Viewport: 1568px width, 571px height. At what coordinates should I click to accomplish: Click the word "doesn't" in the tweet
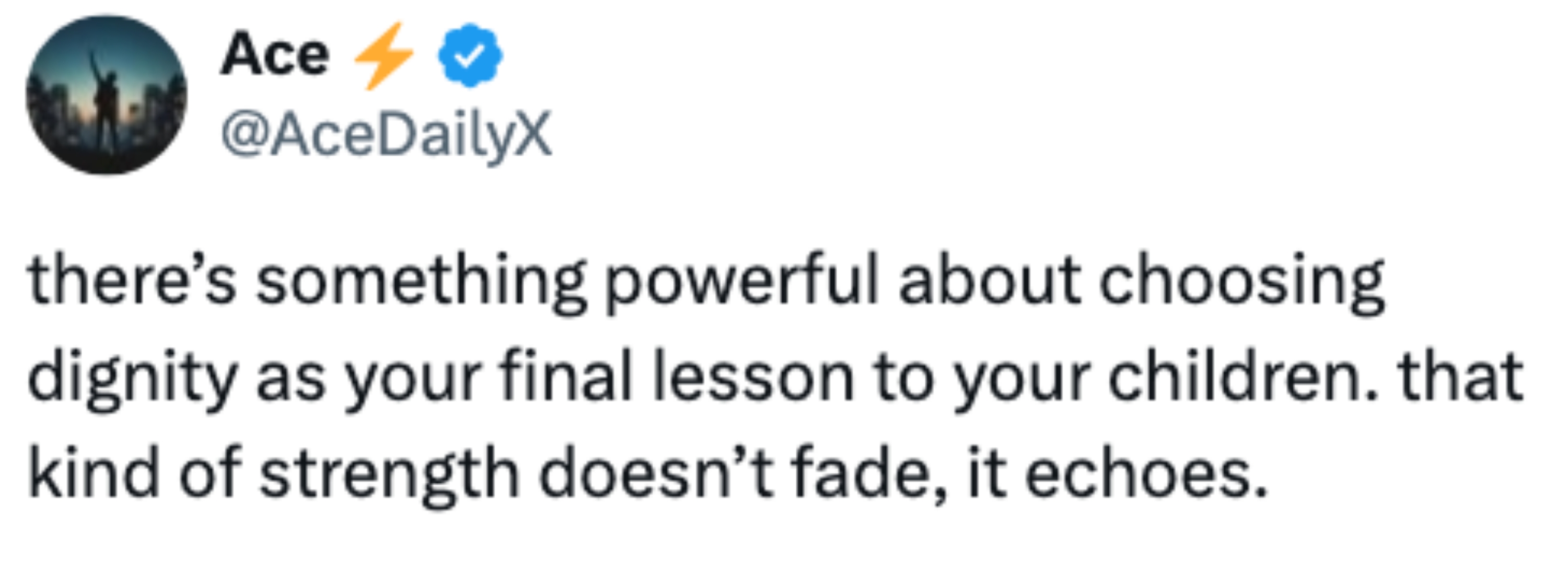coord(656,475)
